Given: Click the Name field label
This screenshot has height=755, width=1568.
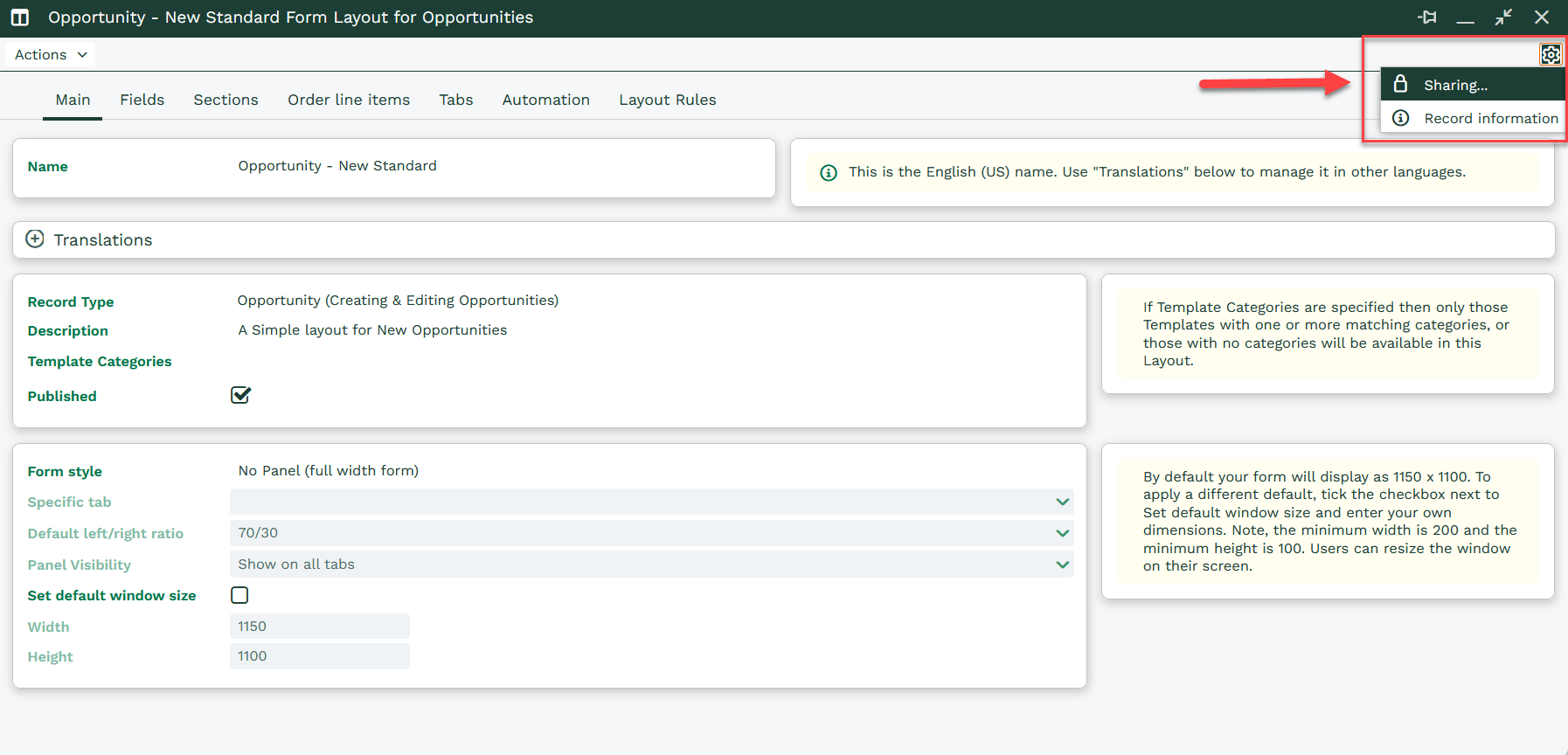Looking at the screenshot, I should click(x=48, y=166).
